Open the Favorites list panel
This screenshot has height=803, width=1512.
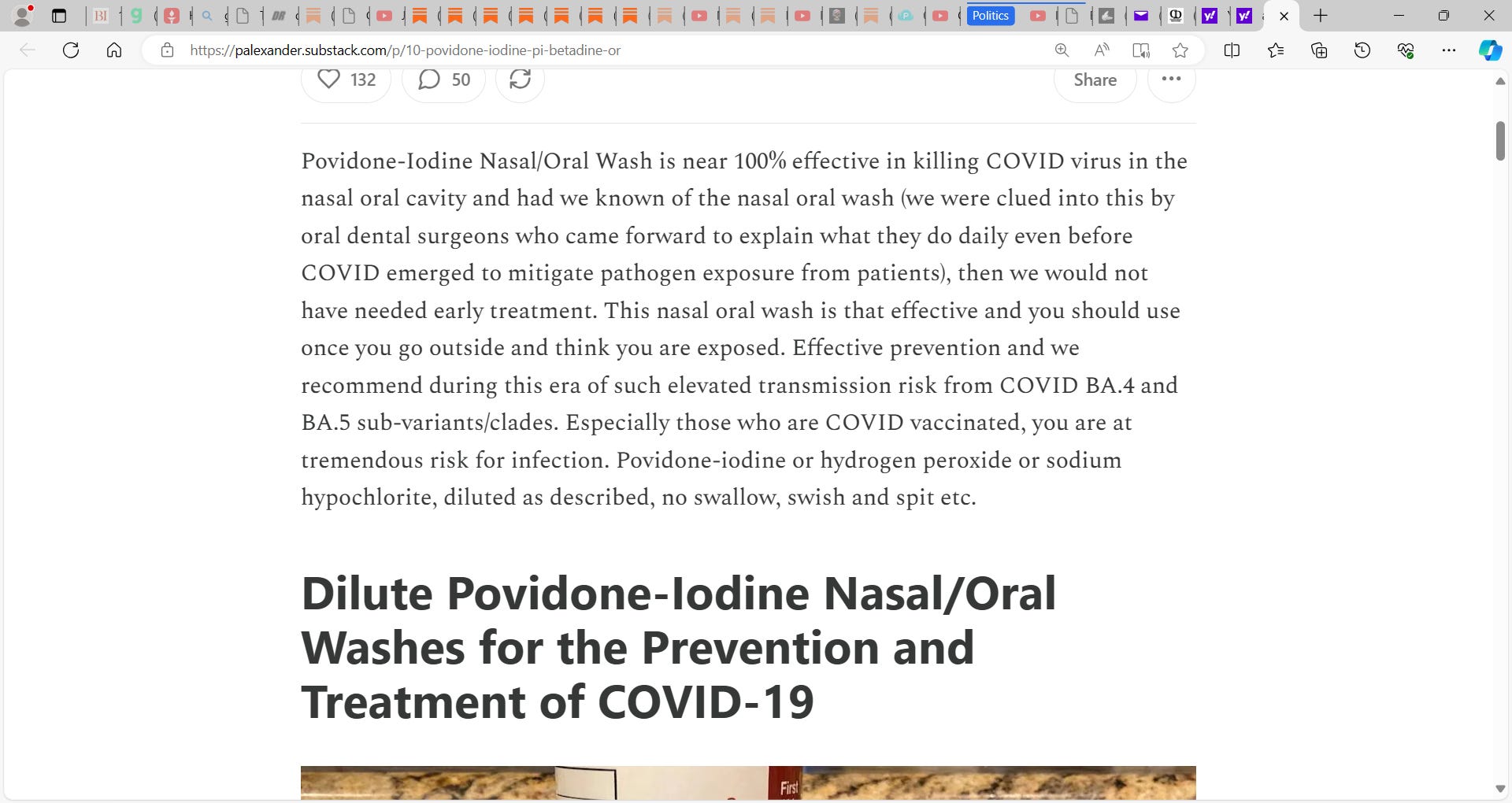pyautogui.click(x=1276, y=50)
